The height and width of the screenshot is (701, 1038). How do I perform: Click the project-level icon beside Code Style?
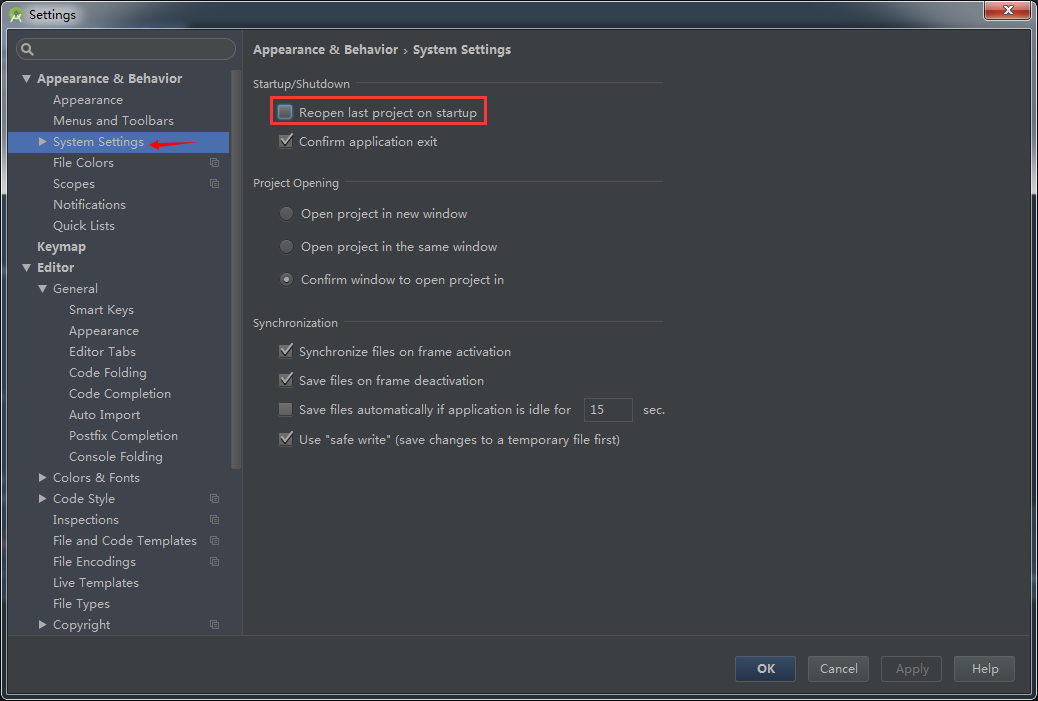pos(214,498)
